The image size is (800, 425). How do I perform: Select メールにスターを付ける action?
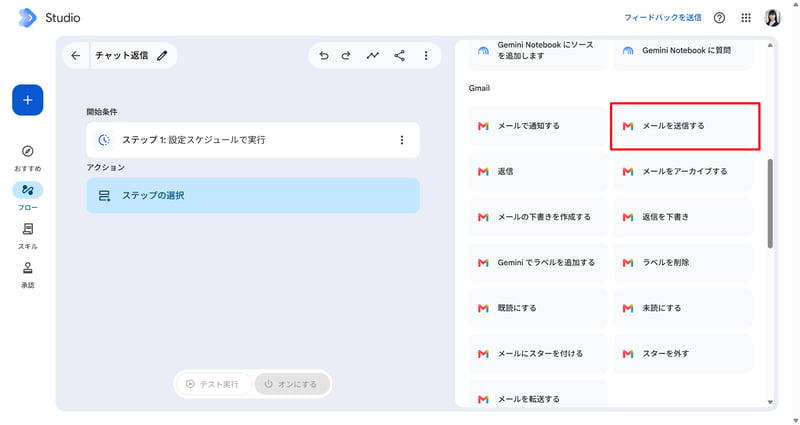538,354
